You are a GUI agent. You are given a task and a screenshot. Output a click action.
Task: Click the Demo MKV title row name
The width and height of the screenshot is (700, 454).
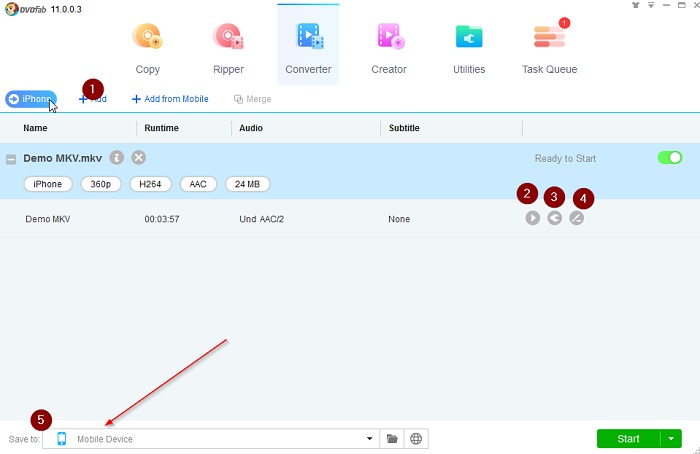48,219
